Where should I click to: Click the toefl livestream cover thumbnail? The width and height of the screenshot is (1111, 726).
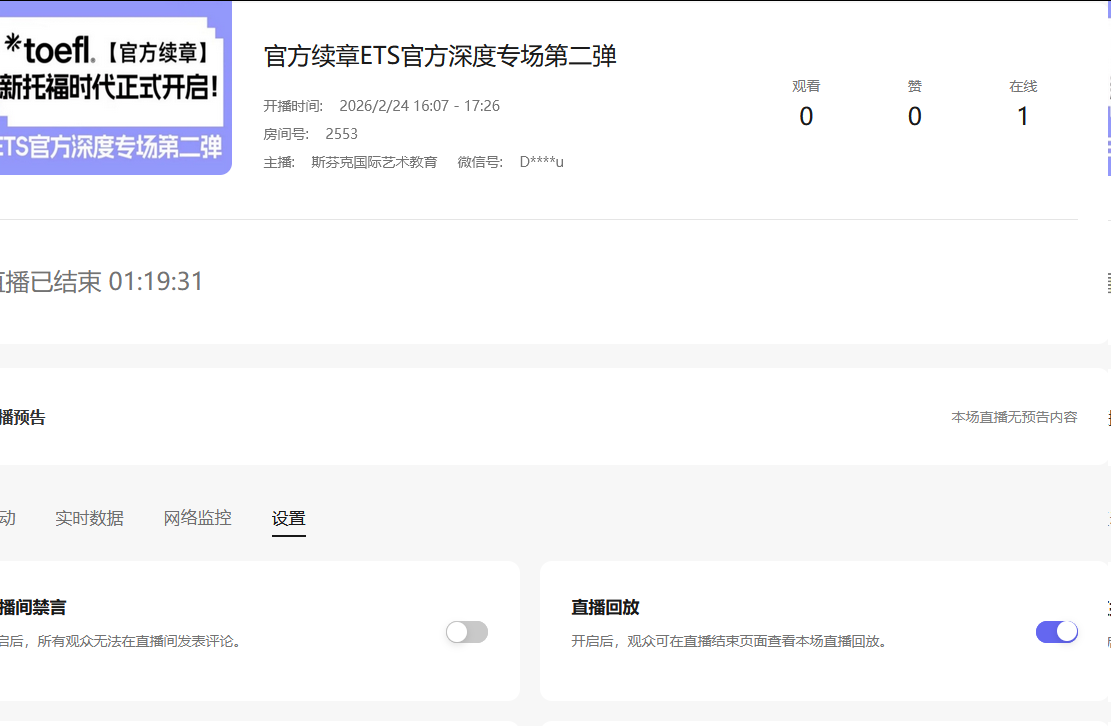115,88
